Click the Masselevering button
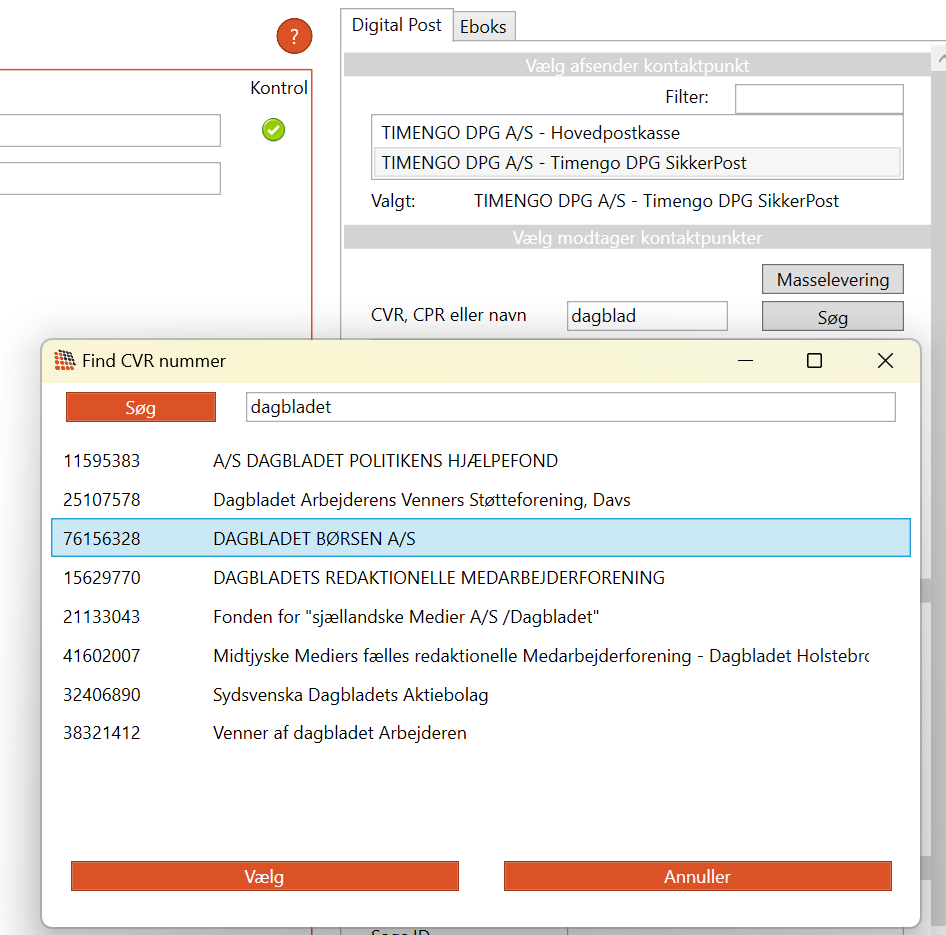The image size is (946, 935). 832,280
